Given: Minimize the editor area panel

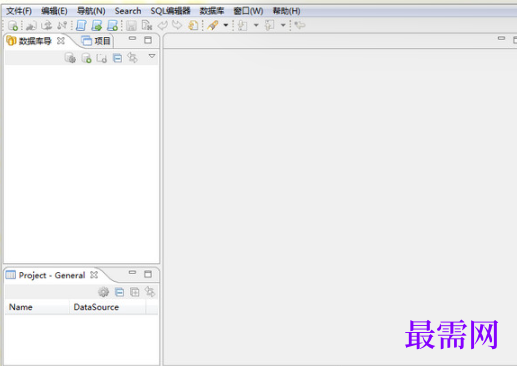Looking at the screenshot, I should click(x=501, y=39).
